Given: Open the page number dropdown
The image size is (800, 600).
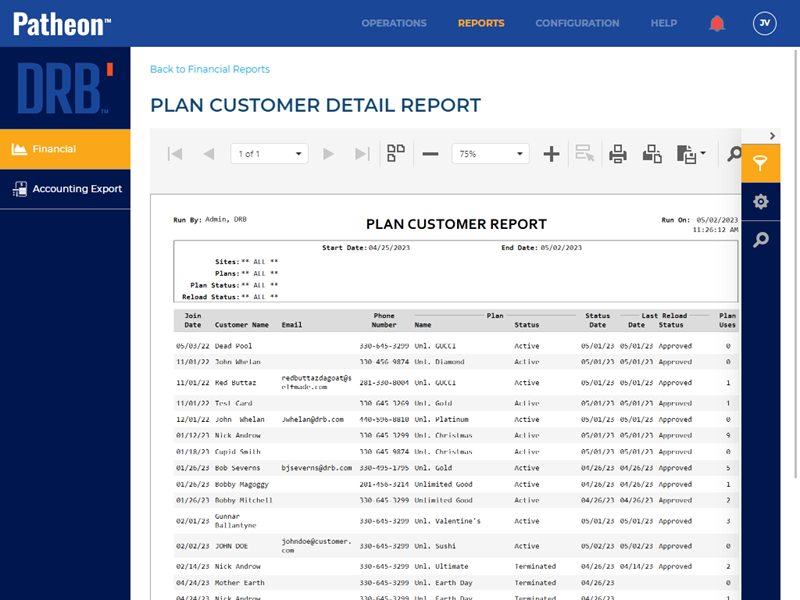Looking at the screenshot, I should click(x=269, y=154).
